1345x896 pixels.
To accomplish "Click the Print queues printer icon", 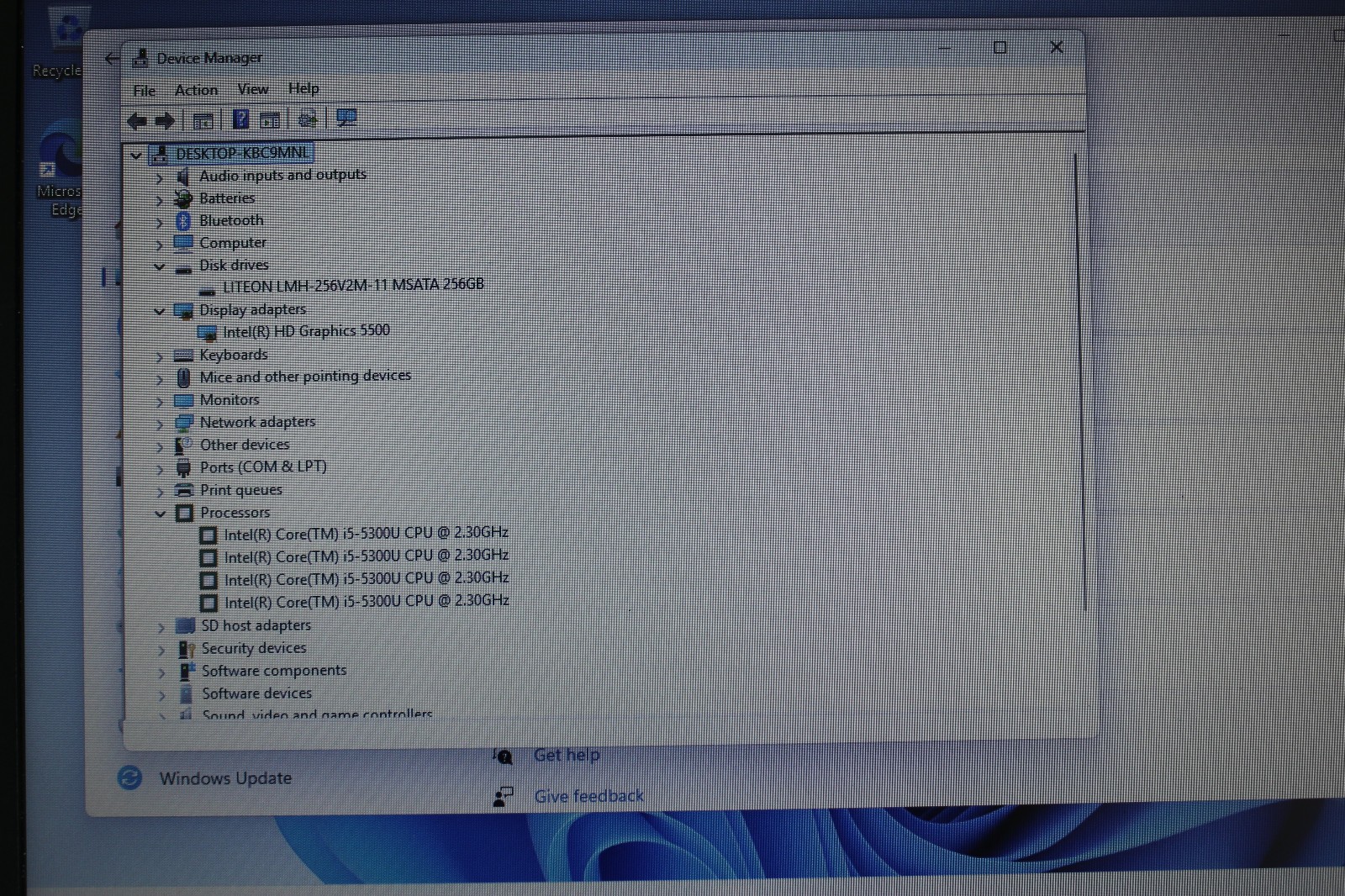I will click(183, 491).
